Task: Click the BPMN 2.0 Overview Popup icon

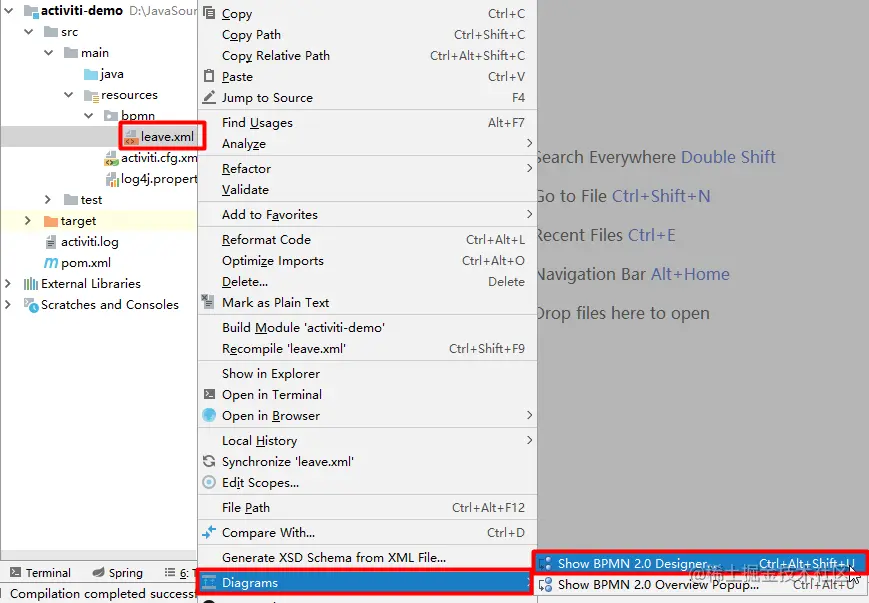Action: click(x=545, y=585)
